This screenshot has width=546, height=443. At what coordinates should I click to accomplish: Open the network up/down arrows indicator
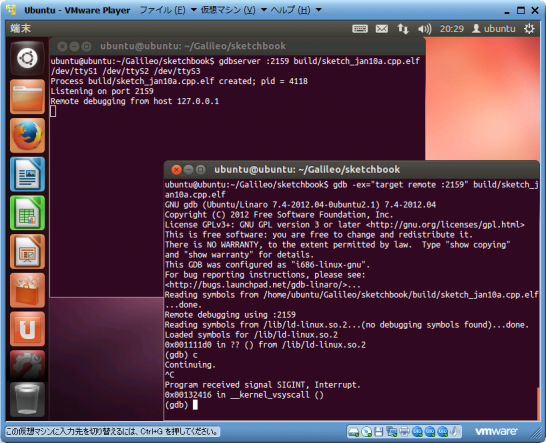point(403,29)
